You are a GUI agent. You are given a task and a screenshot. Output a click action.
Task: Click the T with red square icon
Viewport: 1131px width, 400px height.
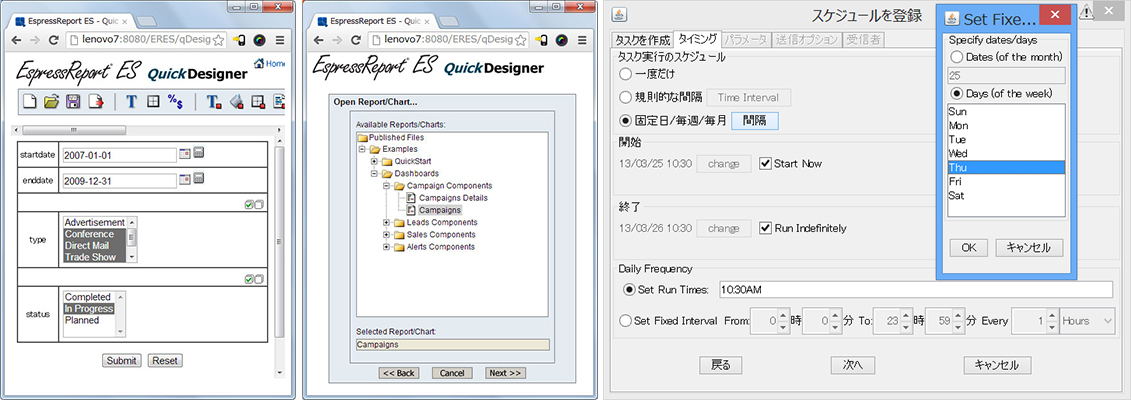tap(214, 102)
